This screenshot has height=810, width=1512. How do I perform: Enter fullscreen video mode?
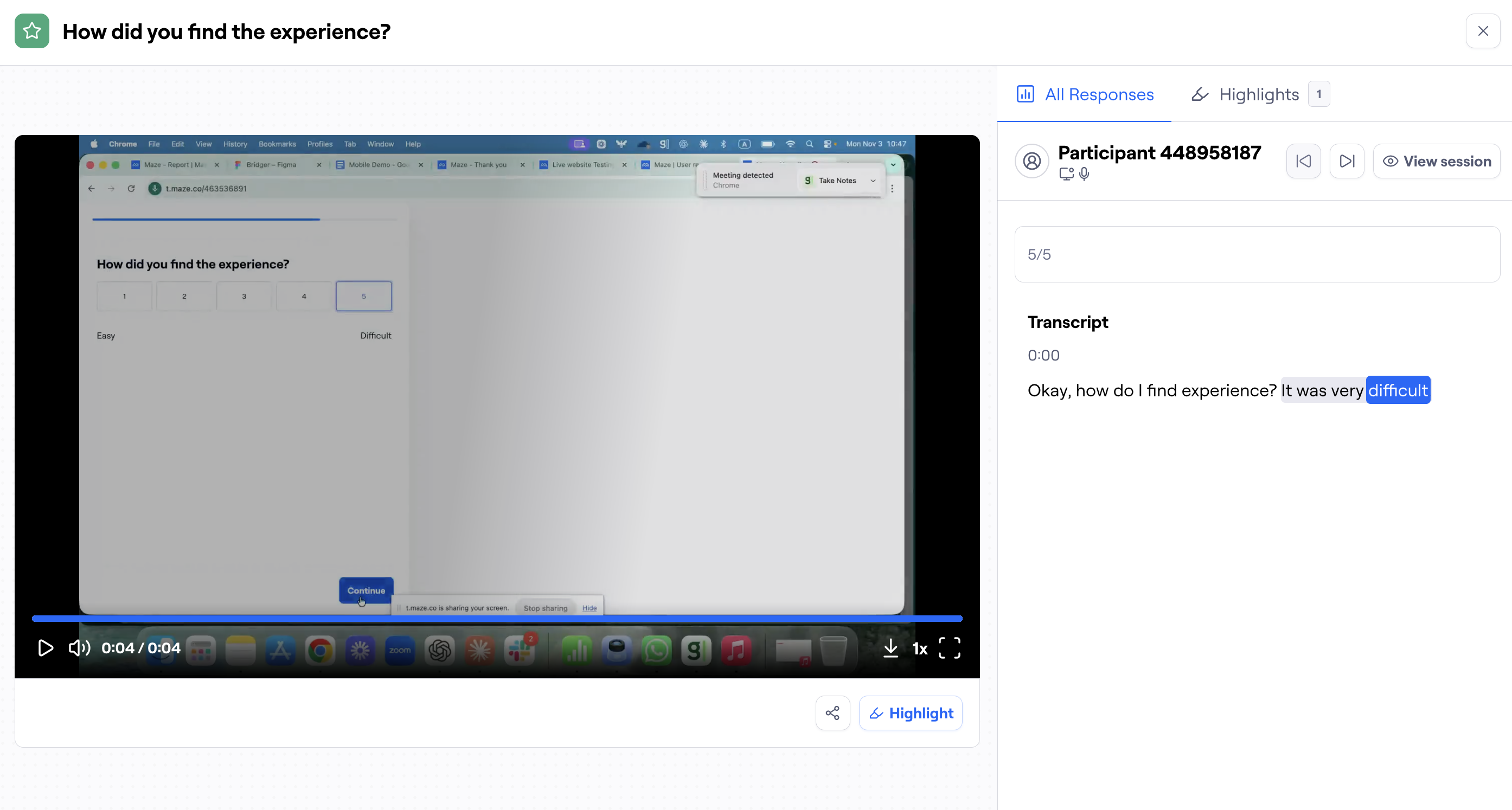pyautogui.click(x=949, y=648)
